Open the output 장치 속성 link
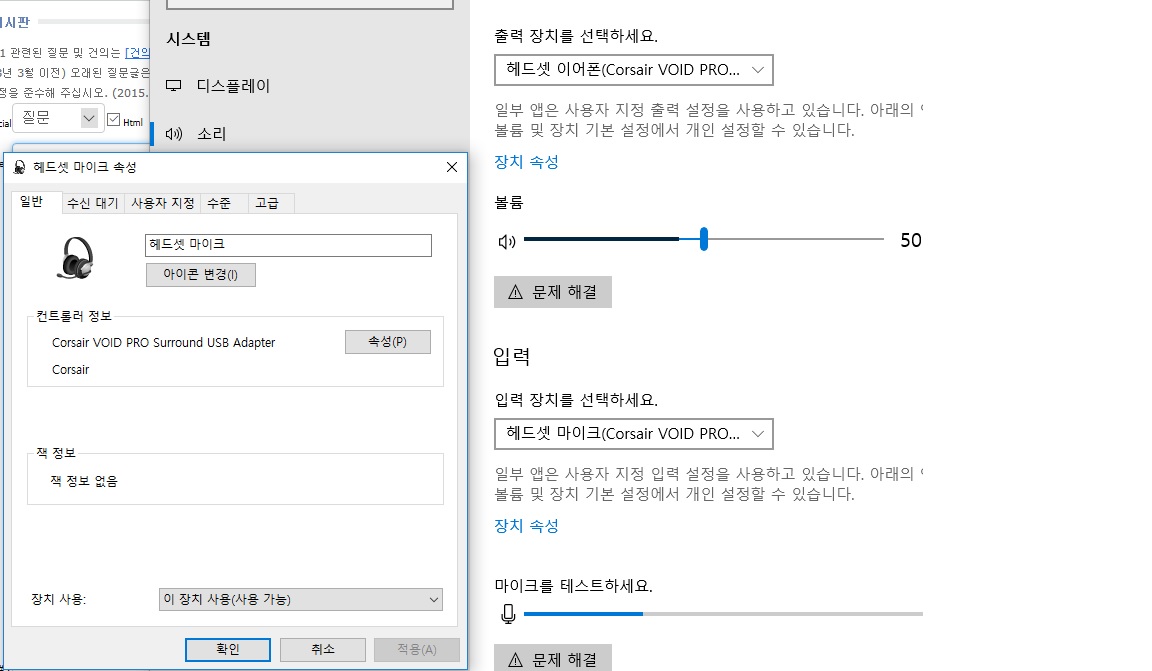 click(526, 162)
